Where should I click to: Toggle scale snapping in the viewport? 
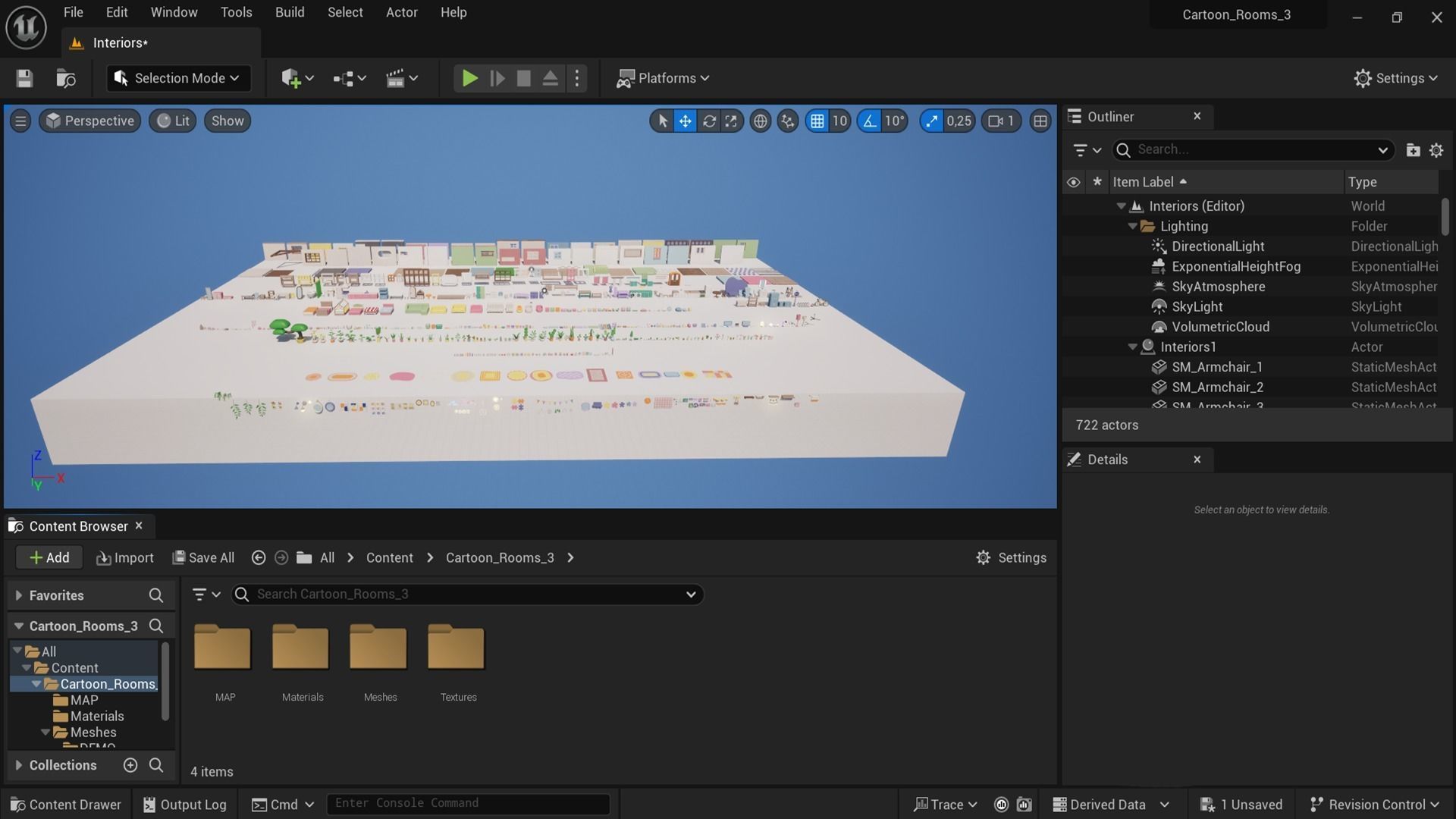pyautogui.click(x=932, y=121)
